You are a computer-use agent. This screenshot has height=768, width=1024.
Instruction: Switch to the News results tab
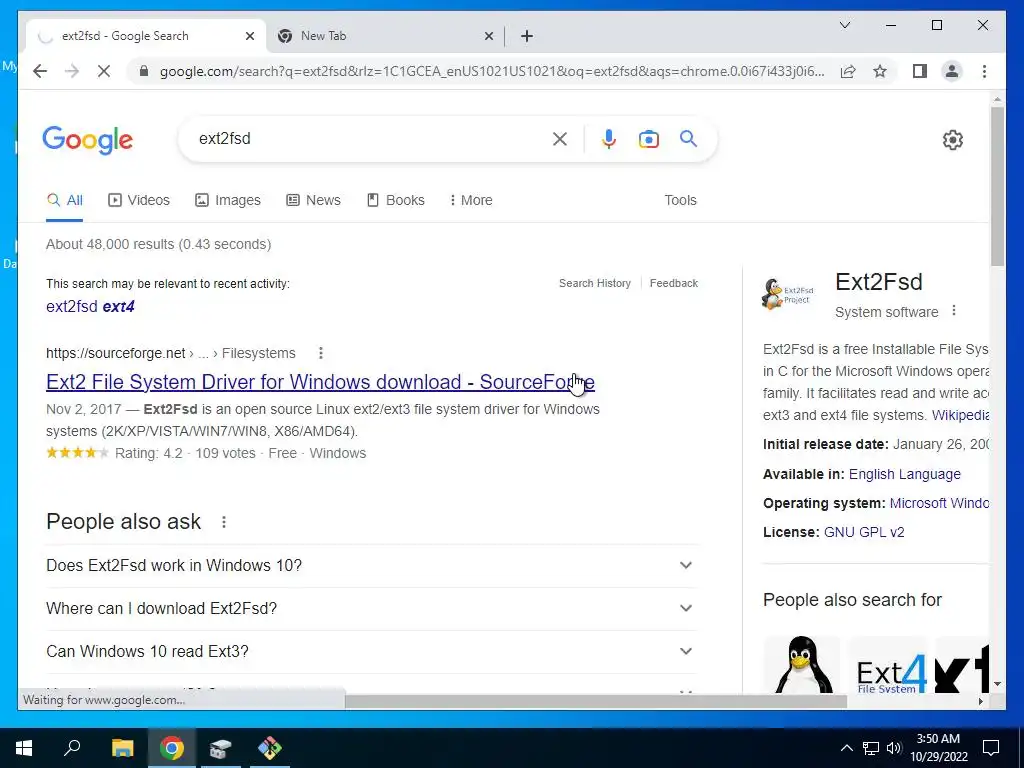coord(313,200)
